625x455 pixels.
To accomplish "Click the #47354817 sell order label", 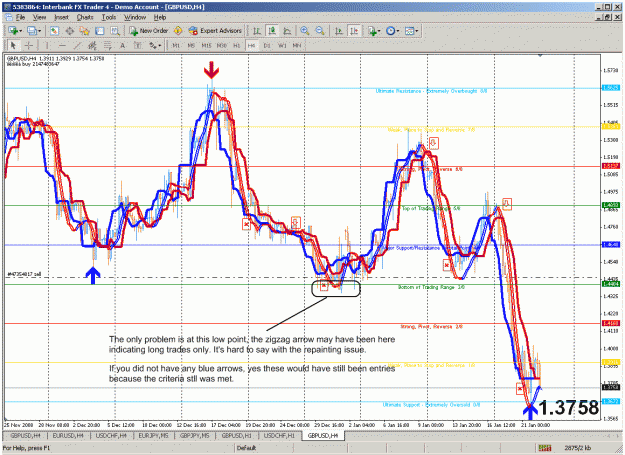I will (24, 274).
